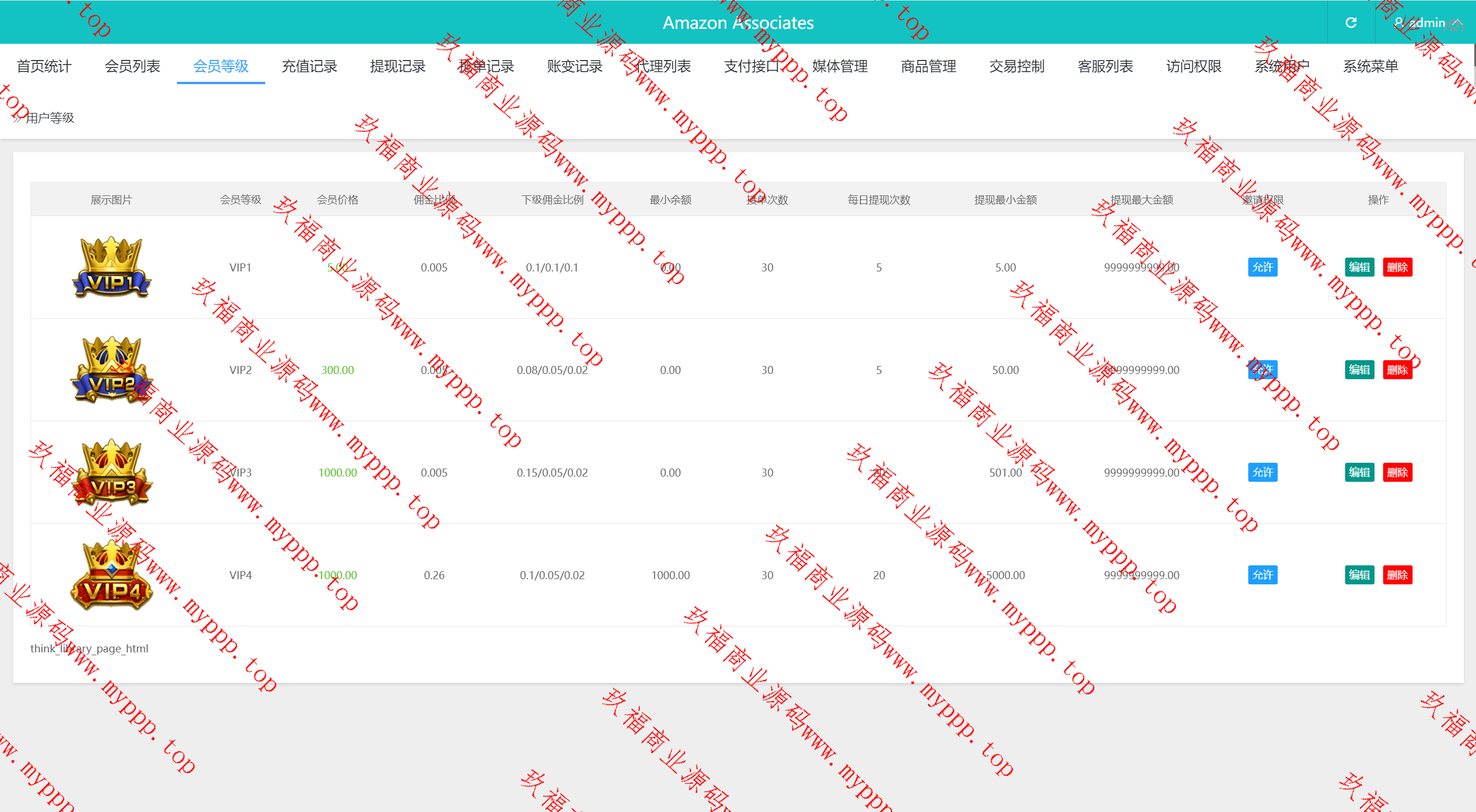Screen dimensions: 1476x812
Task: Toggle the 允许 invite permission for VIP4
Action: click(x=1262, y=575)
